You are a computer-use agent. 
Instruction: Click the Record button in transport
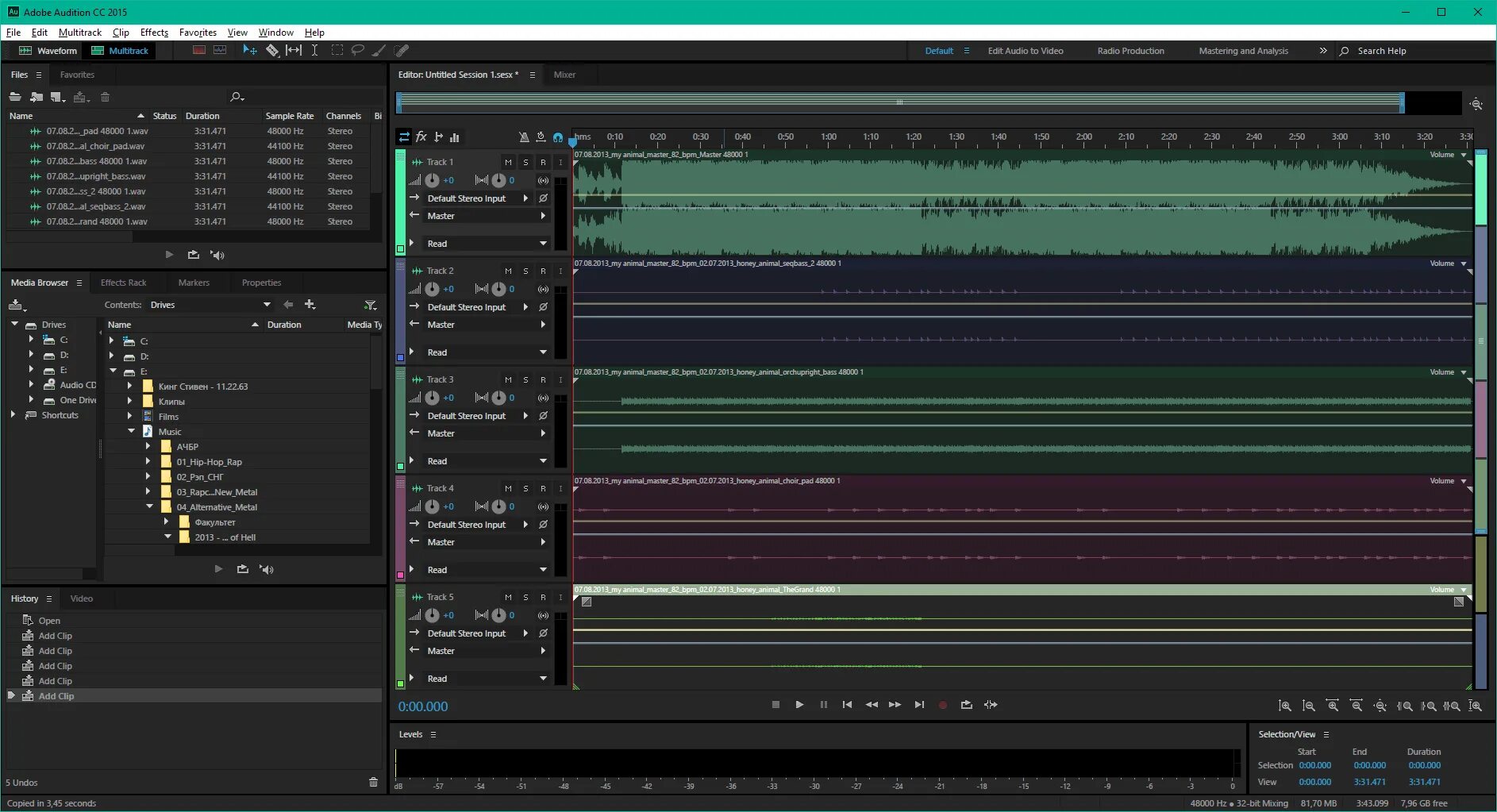[x=942, y=705]
